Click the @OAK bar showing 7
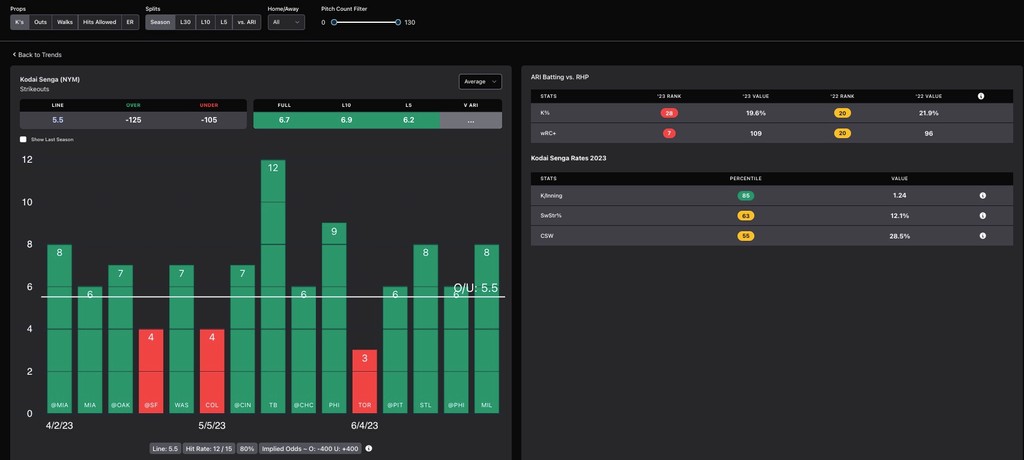The height and width of the screenshot is (460, 1024). (x=120, y=339)
